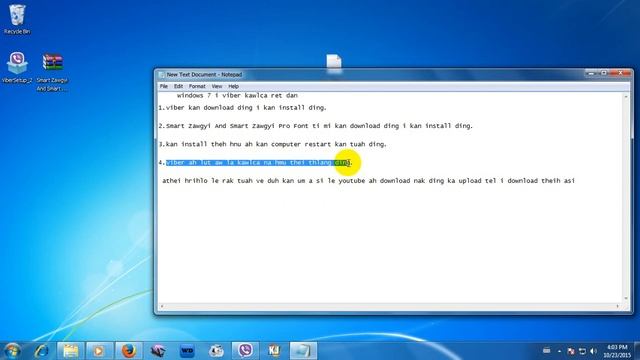Click the vertical scrollbar down arrow
The image size is (640, 360).
click(x=626, y=298)
